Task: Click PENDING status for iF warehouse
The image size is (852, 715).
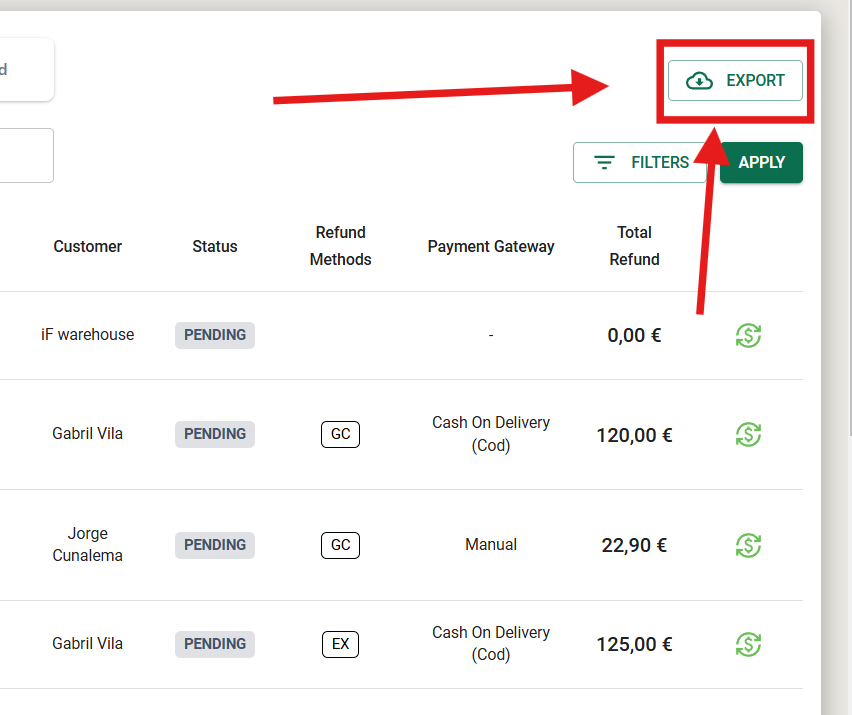Action: click(215, 335)
